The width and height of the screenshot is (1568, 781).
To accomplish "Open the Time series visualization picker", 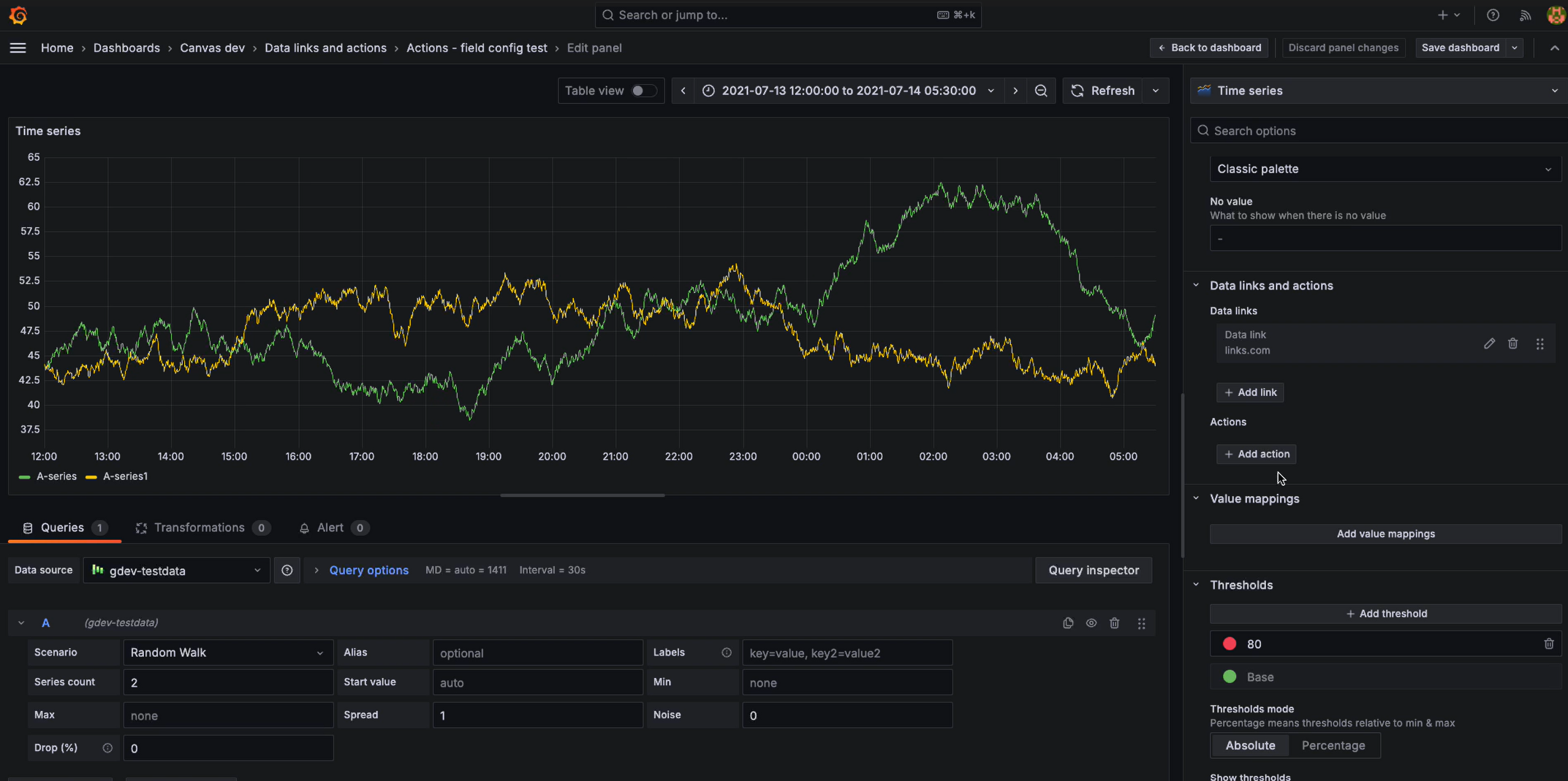I will click(1376, 91).
